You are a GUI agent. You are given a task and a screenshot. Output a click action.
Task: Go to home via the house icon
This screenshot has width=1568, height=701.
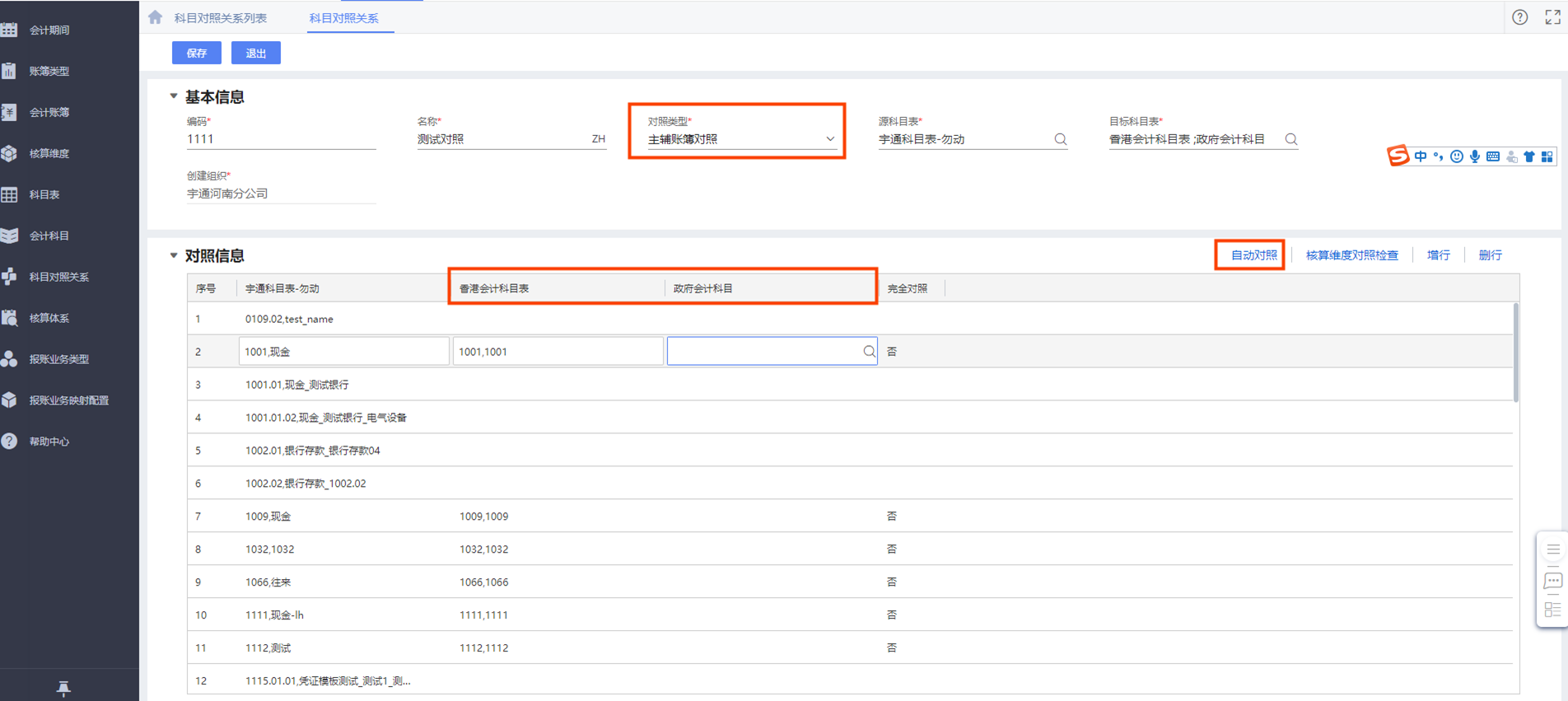(x=156, y=17)
